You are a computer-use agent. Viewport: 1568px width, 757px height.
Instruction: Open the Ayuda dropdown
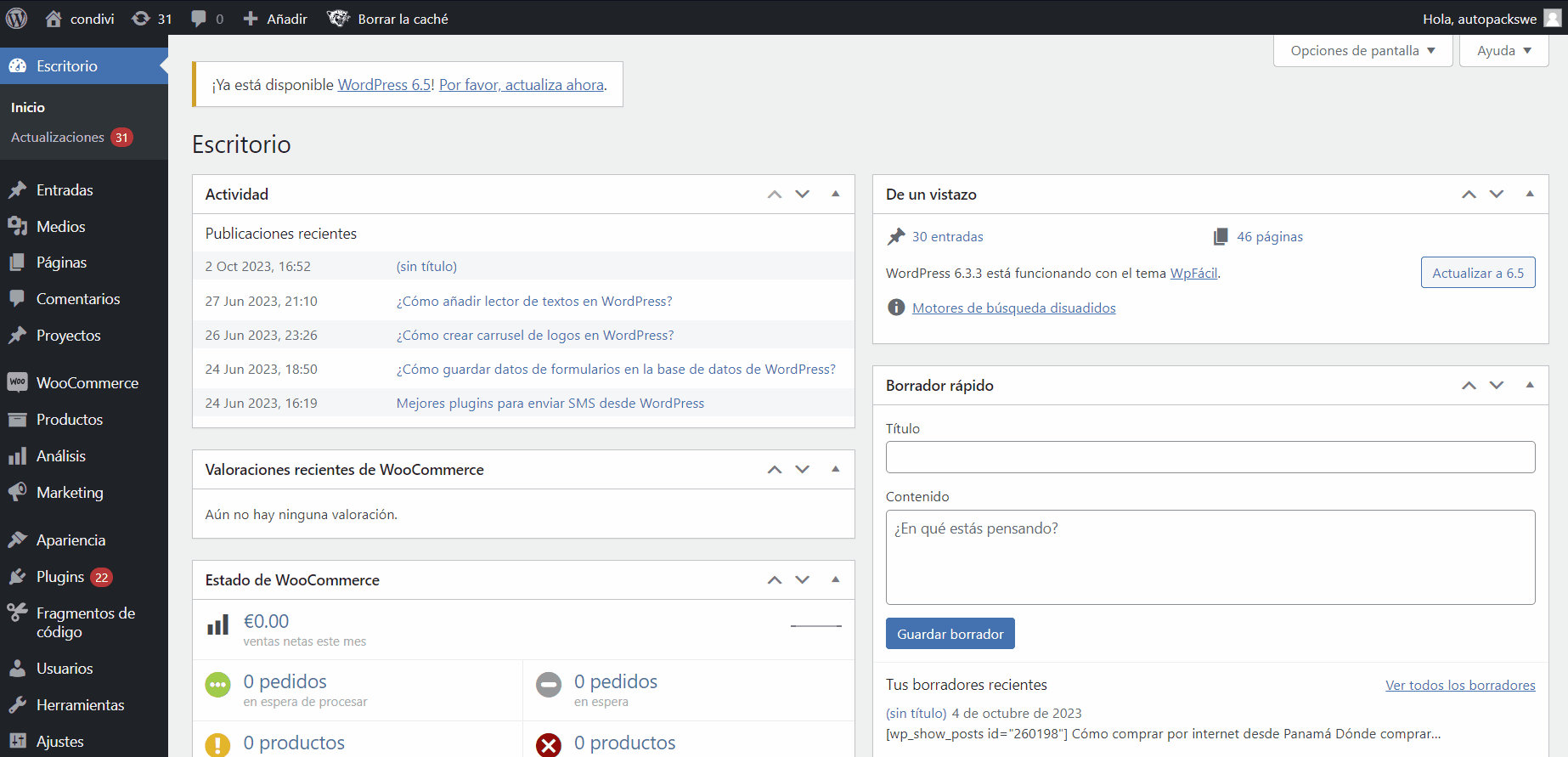click(x=1503, y=51)
